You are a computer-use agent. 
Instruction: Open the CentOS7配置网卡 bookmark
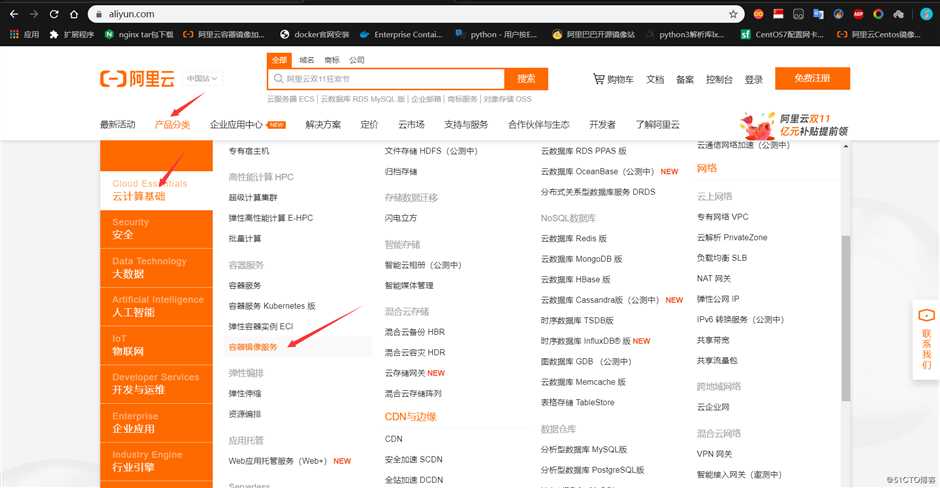(782, 35)
